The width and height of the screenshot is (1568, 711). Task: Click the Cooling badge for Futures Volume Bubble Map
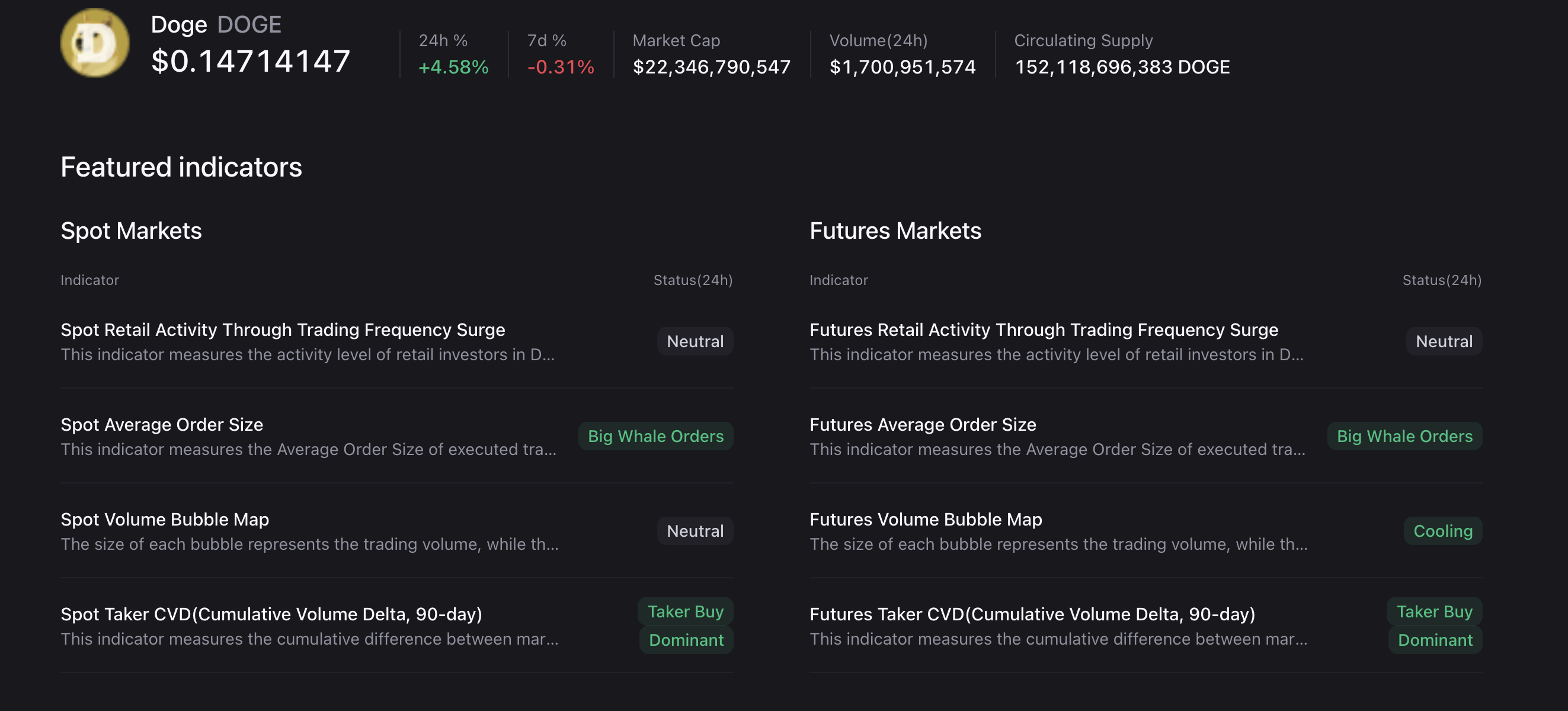(1442, 531)
